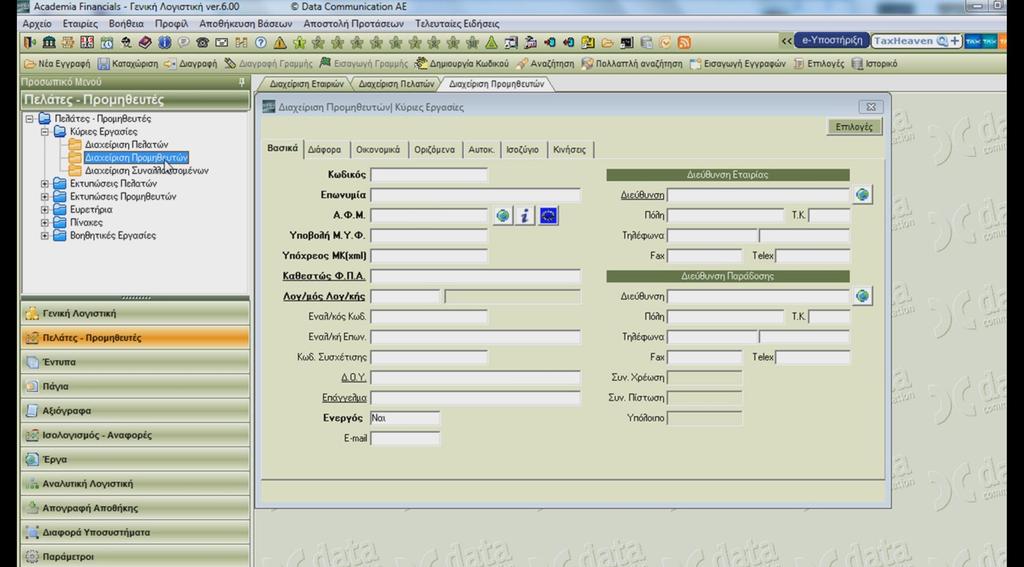Image resolution: width=1024 pixels, height=567 pixels.
Task: Click the E-mail input field
Action: [405, 438]
